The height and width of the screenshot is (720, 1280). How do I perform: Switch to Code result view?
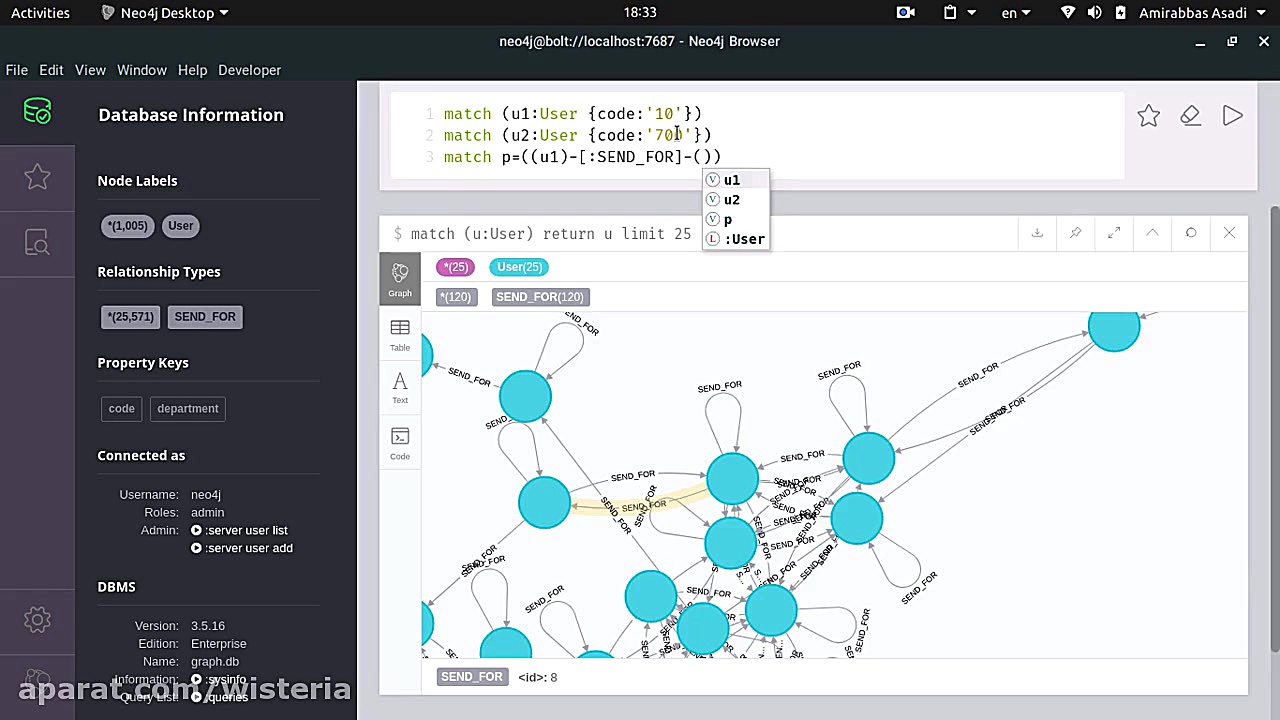click(x=400, y=443)
